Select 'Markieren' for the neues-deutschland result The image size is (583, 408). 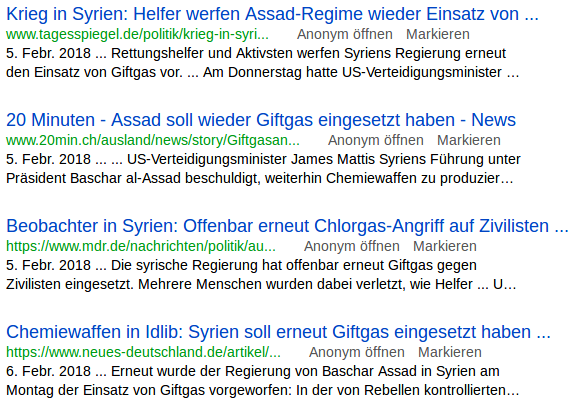click(x=450, y=352)
